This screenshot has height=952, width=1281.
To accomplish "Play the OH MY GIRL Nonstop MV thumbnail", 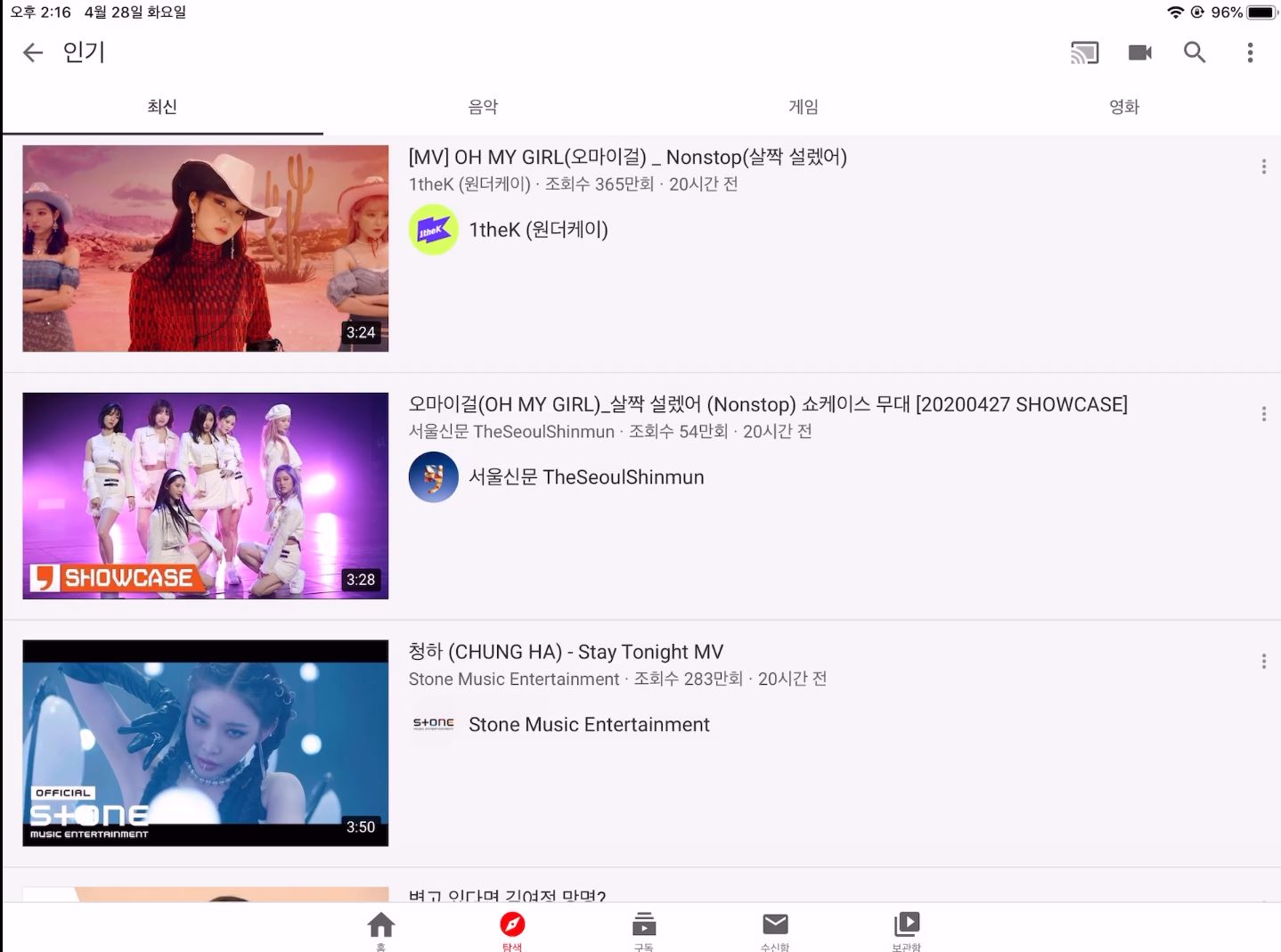I will [206, 248].
